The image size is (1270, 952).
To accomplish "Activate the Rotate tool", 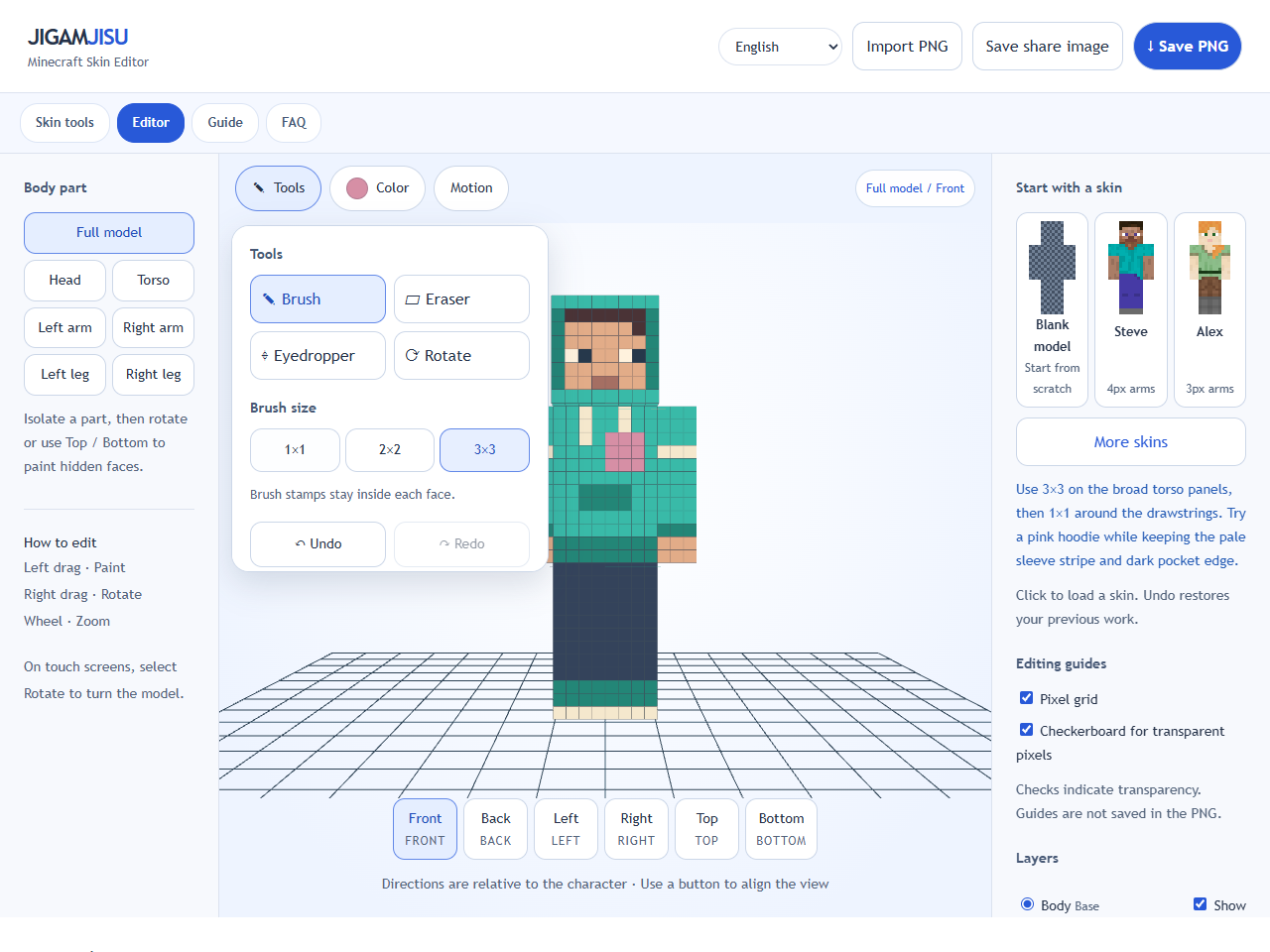I will pyautogui.click(x=461, y=355).
